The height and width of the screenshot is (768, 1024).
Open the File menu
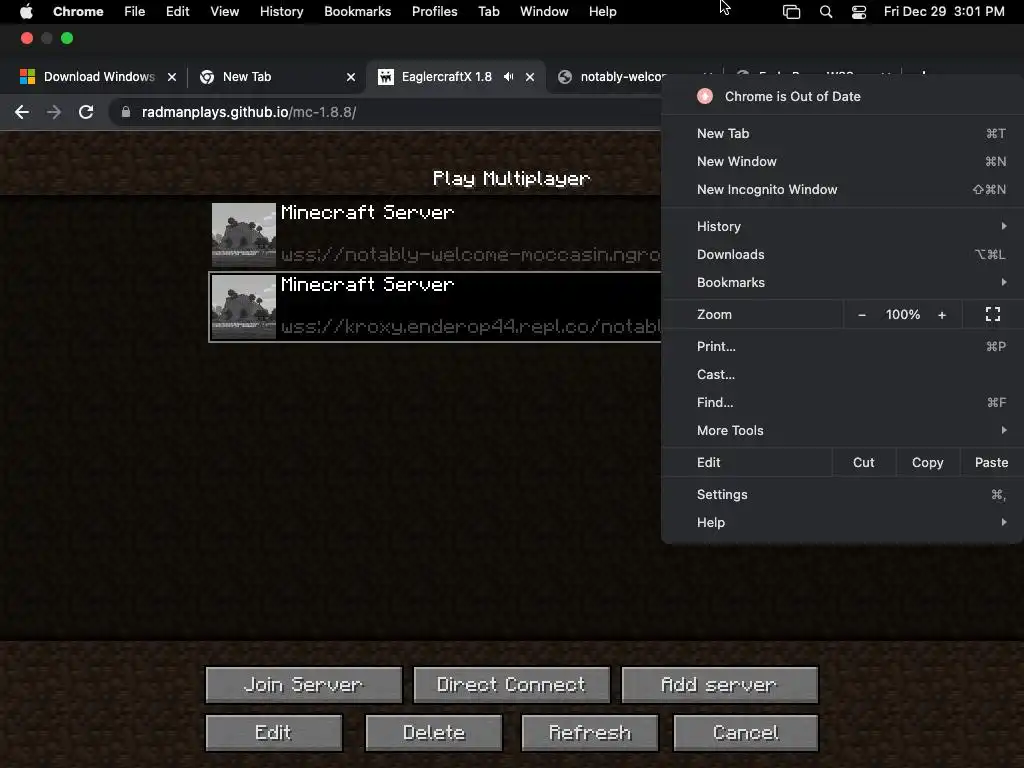135,12
